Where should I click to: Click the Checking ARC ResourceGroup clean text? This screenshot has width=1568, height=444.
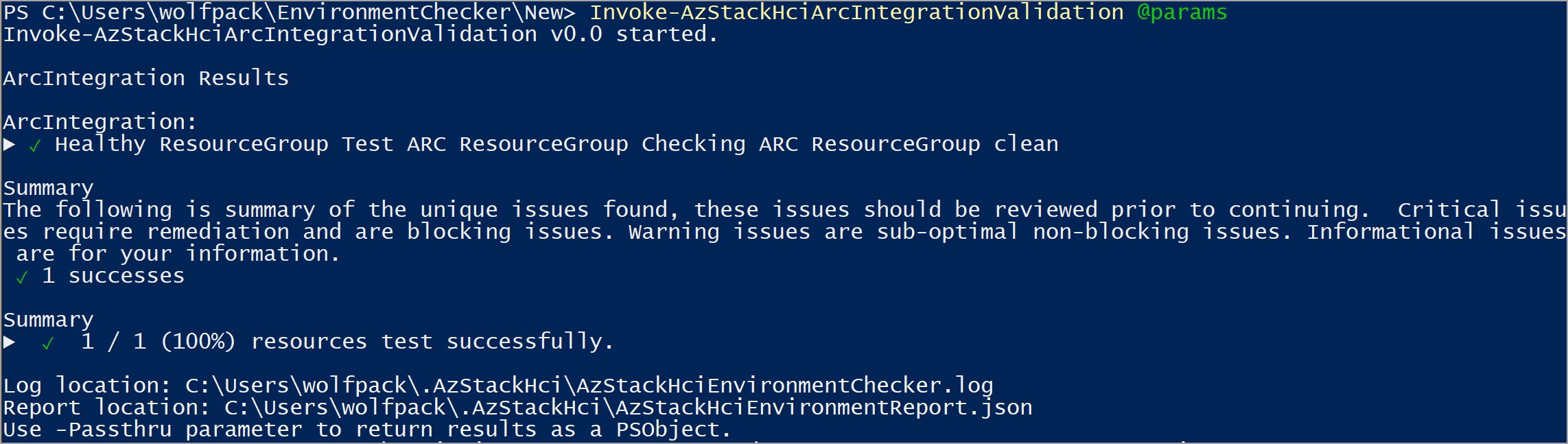pyautogui.click(x=850, y=144)
